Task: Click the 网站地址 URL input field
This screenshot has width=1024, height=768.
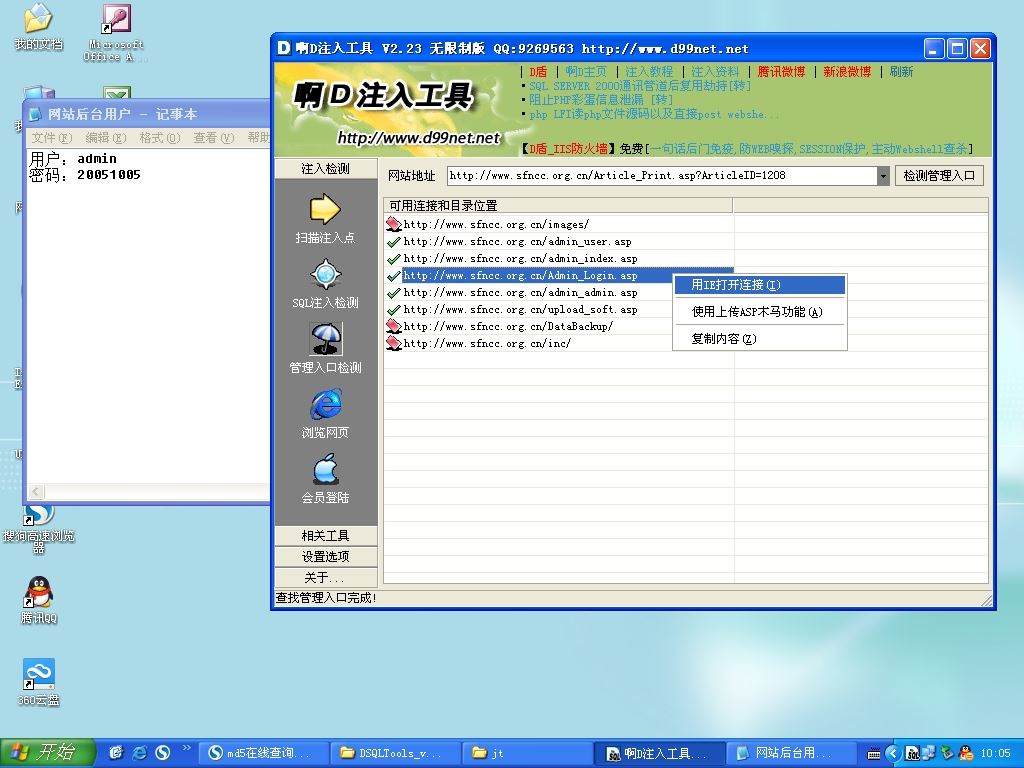Action: pyautogui.click(x=662, y=176)
